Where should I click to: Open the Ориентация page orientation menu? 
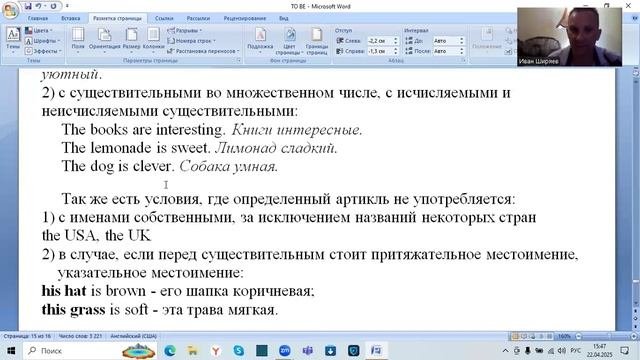coord(104,41)
